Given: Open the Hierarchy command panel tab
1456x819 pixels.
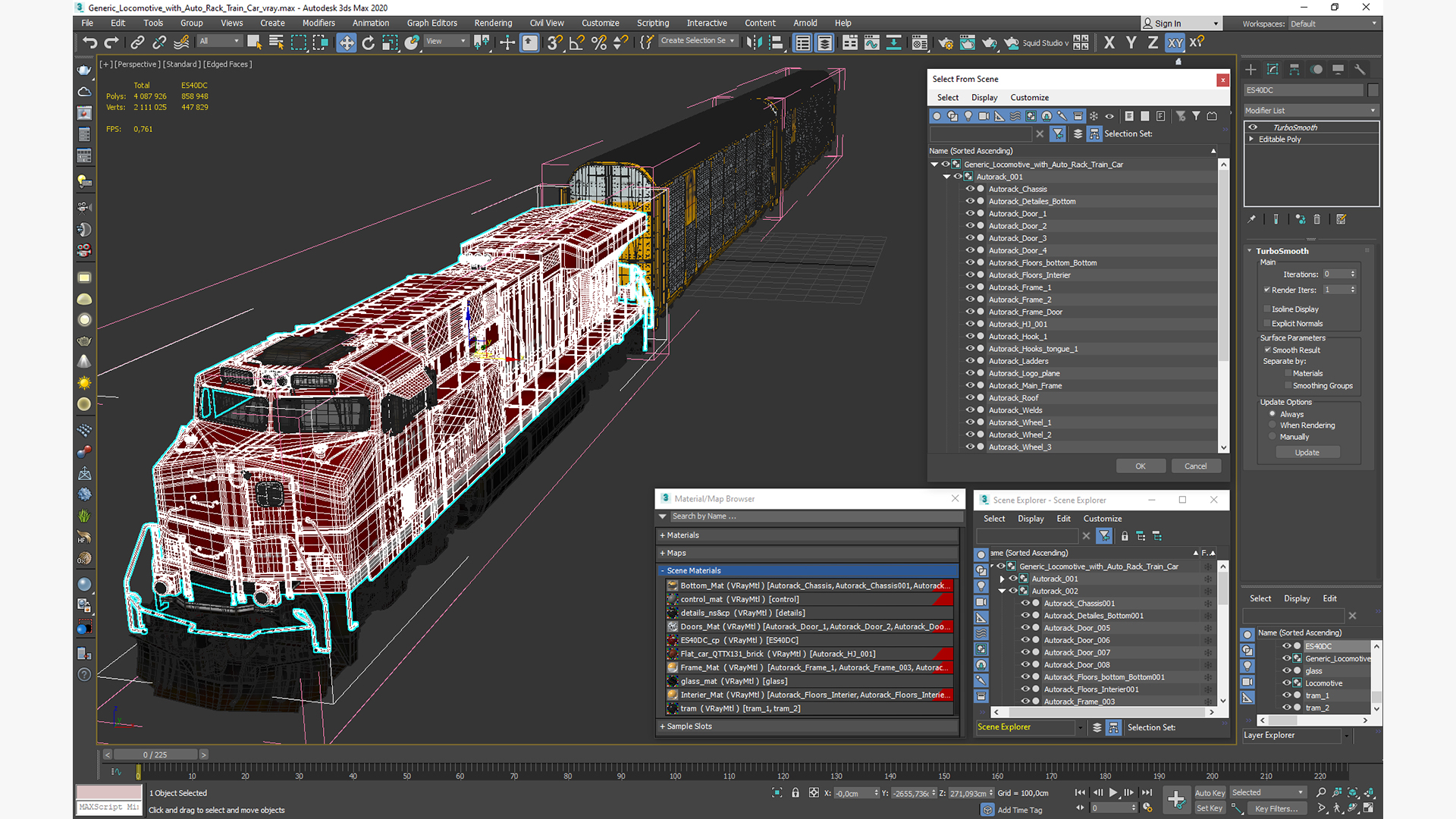Looking at the screenshot, I should pos(1294,69).
